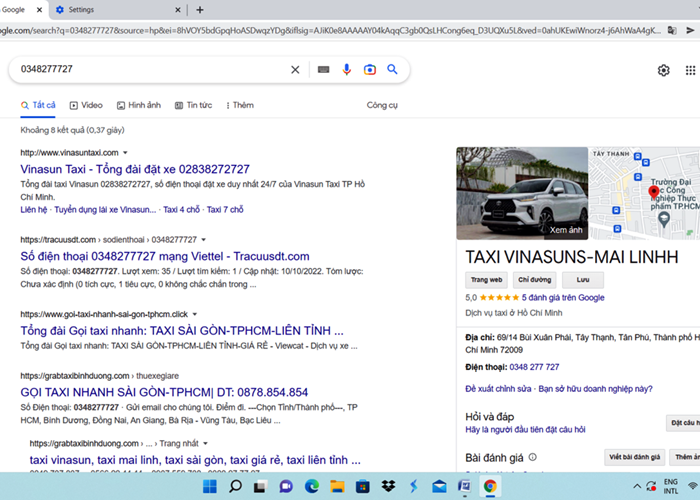Click Hãy là người đầu tiên đặt câu hỏi
The width and height of the screenshot is (700, 500).
(525, 429)
